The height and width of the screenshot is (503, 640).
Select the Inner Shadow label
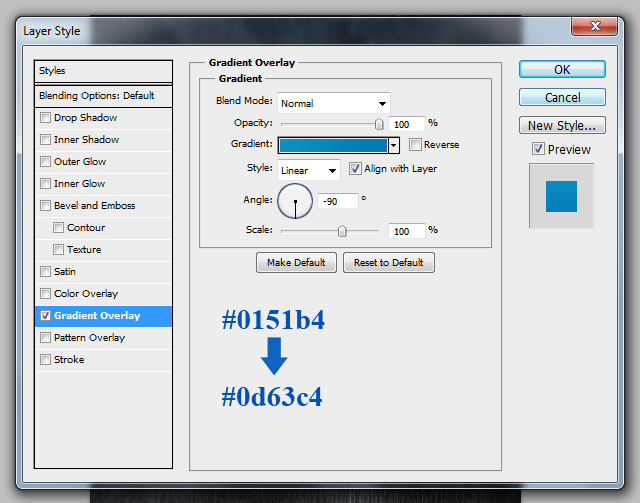click(x=87, y=140)
